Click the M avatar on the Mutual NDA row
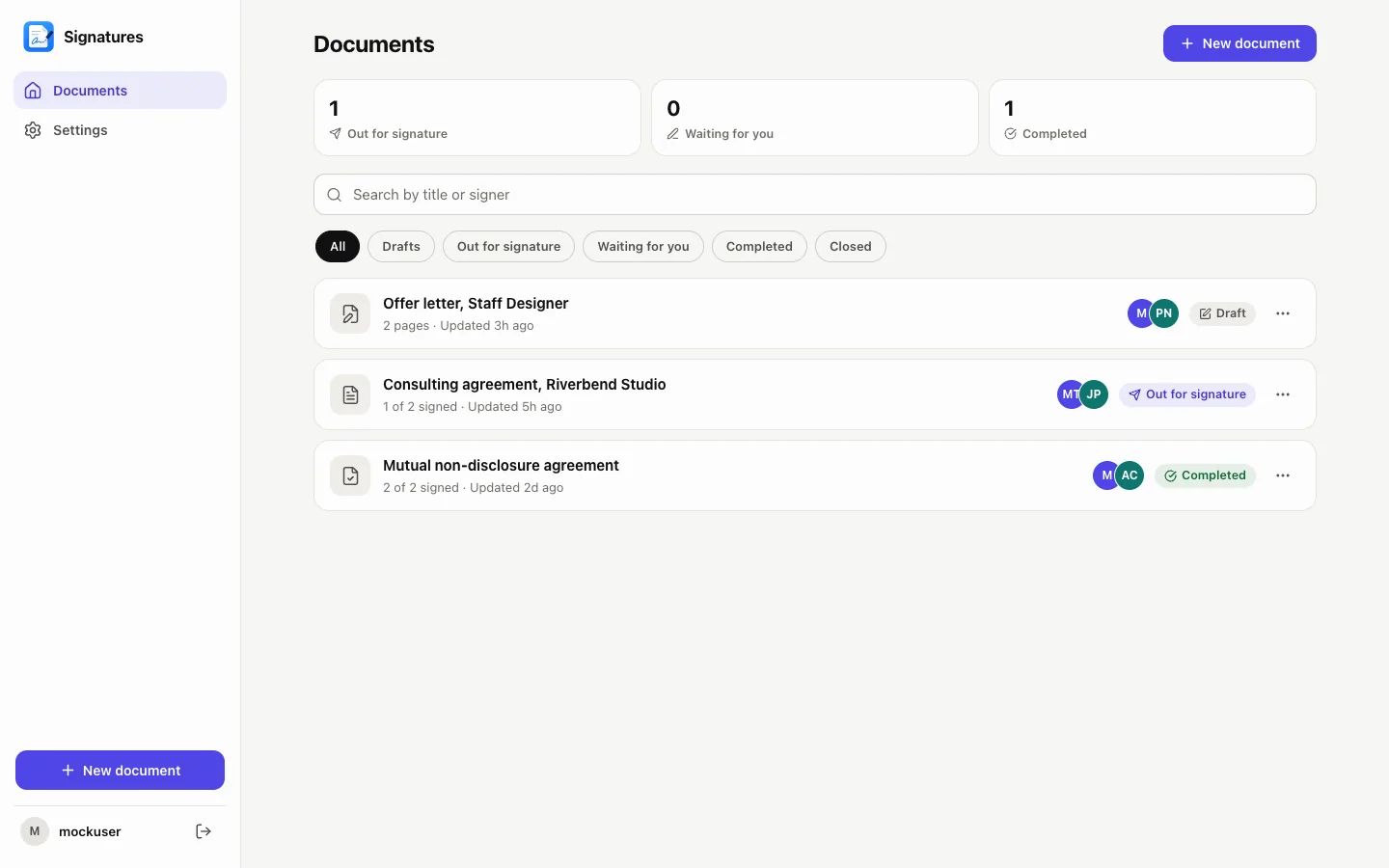1389x868 pixels. [1105, 475]
